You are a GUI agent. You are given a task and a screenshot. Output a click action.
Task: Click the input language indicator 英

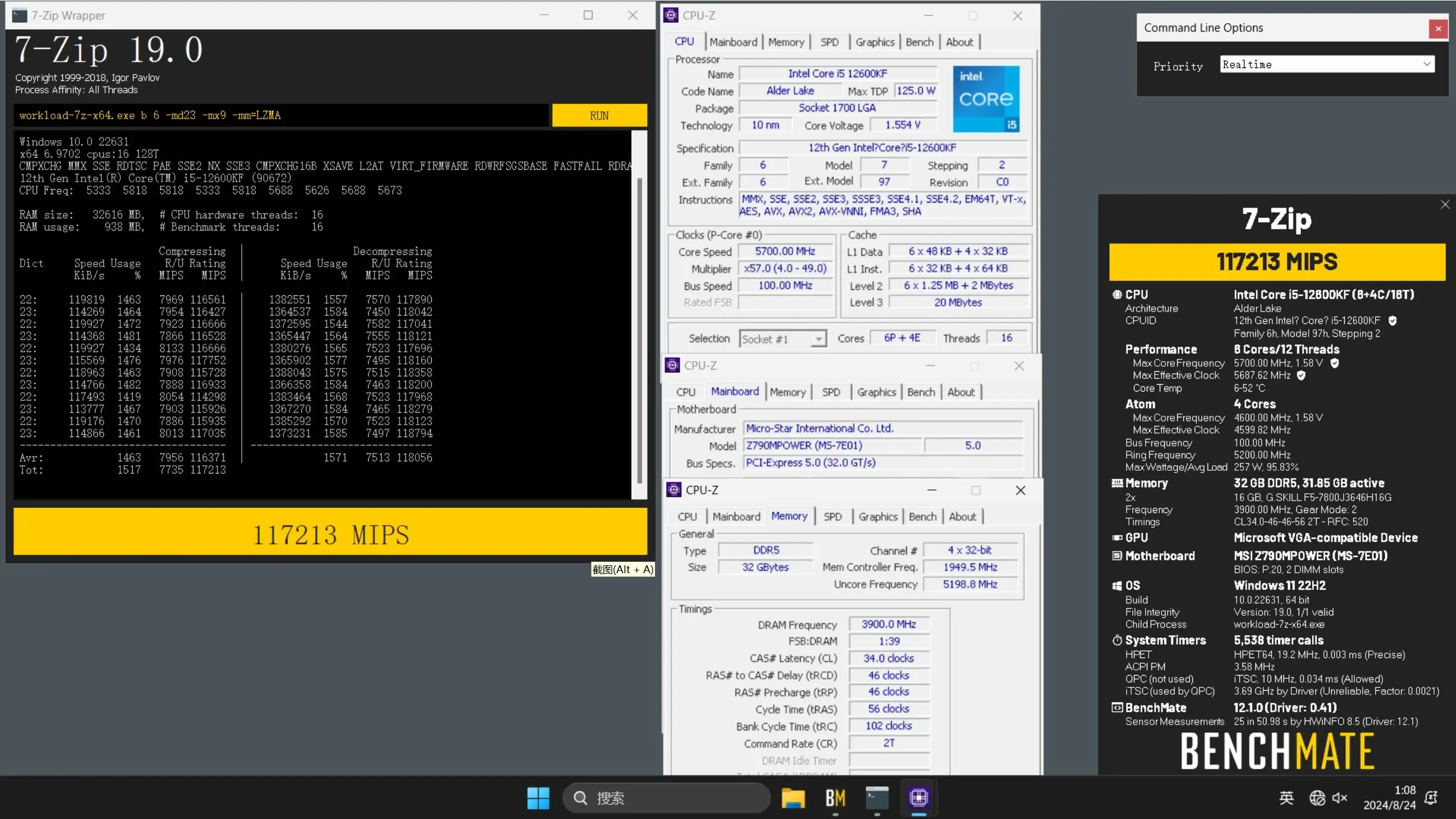pos(1286,798)
